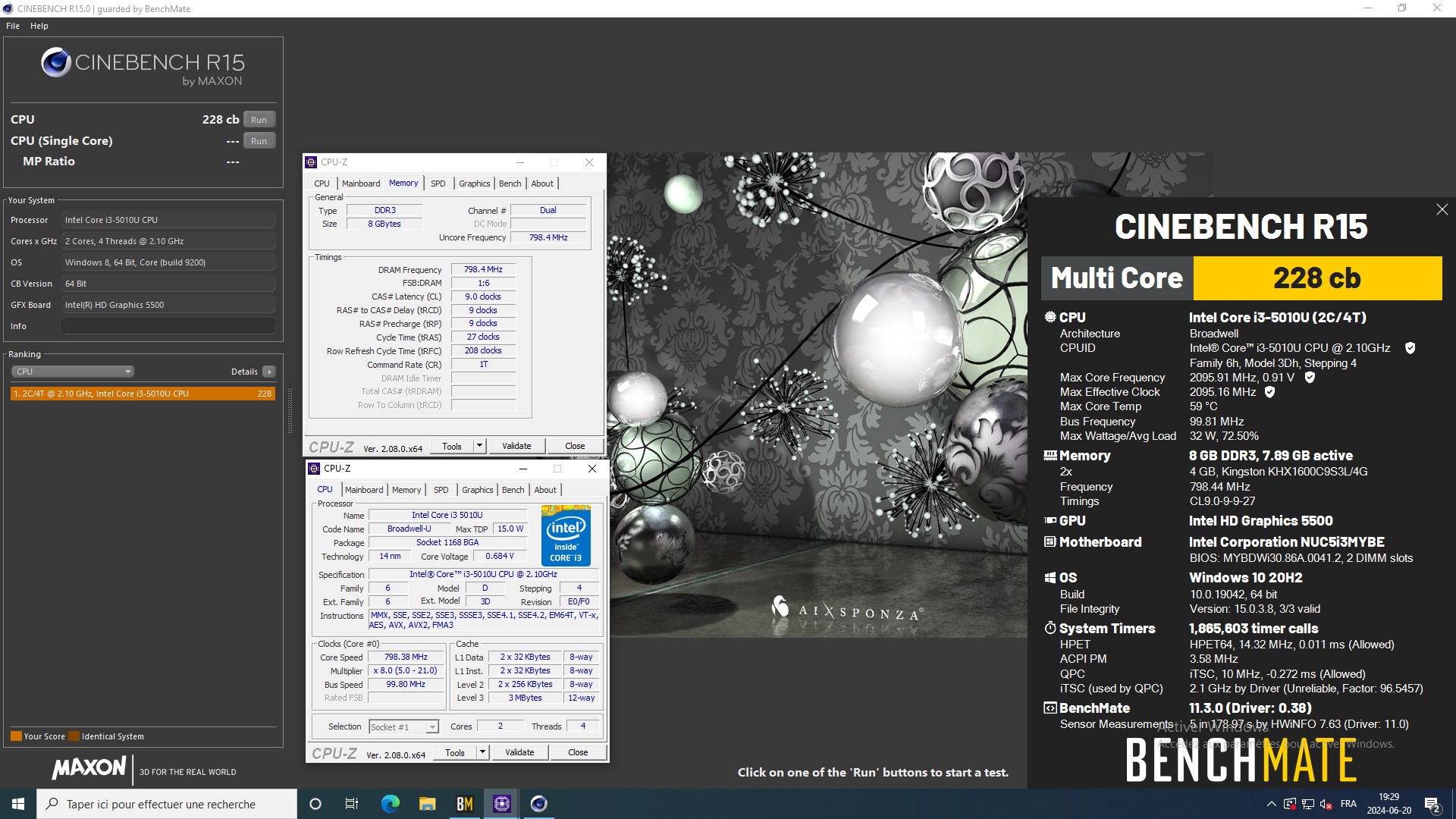Click the 228 cb Multi Core score
The image size is (1456, 819).
point(1317,278)
